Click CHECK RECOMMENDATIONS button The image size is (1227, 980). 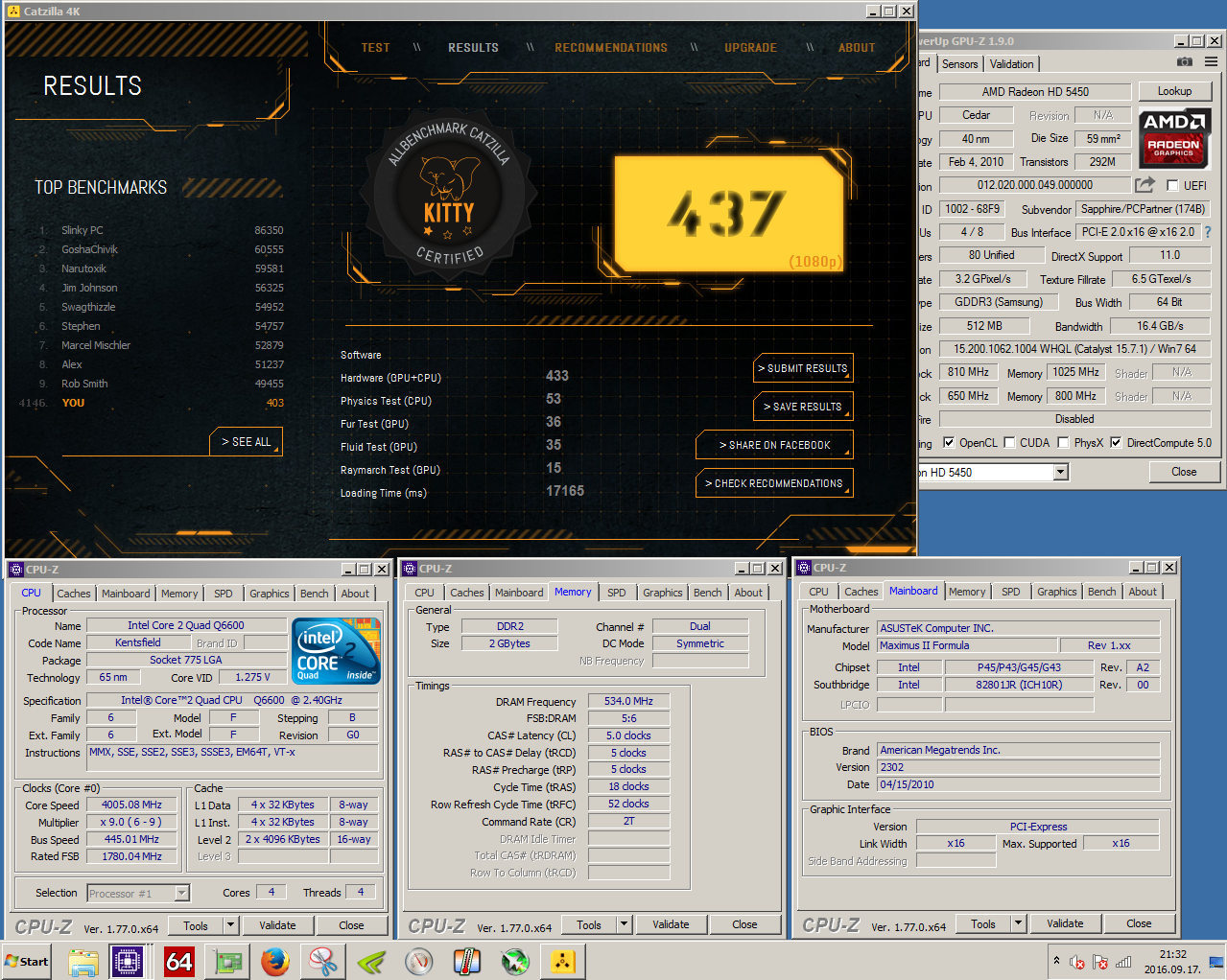click(774, 483)
